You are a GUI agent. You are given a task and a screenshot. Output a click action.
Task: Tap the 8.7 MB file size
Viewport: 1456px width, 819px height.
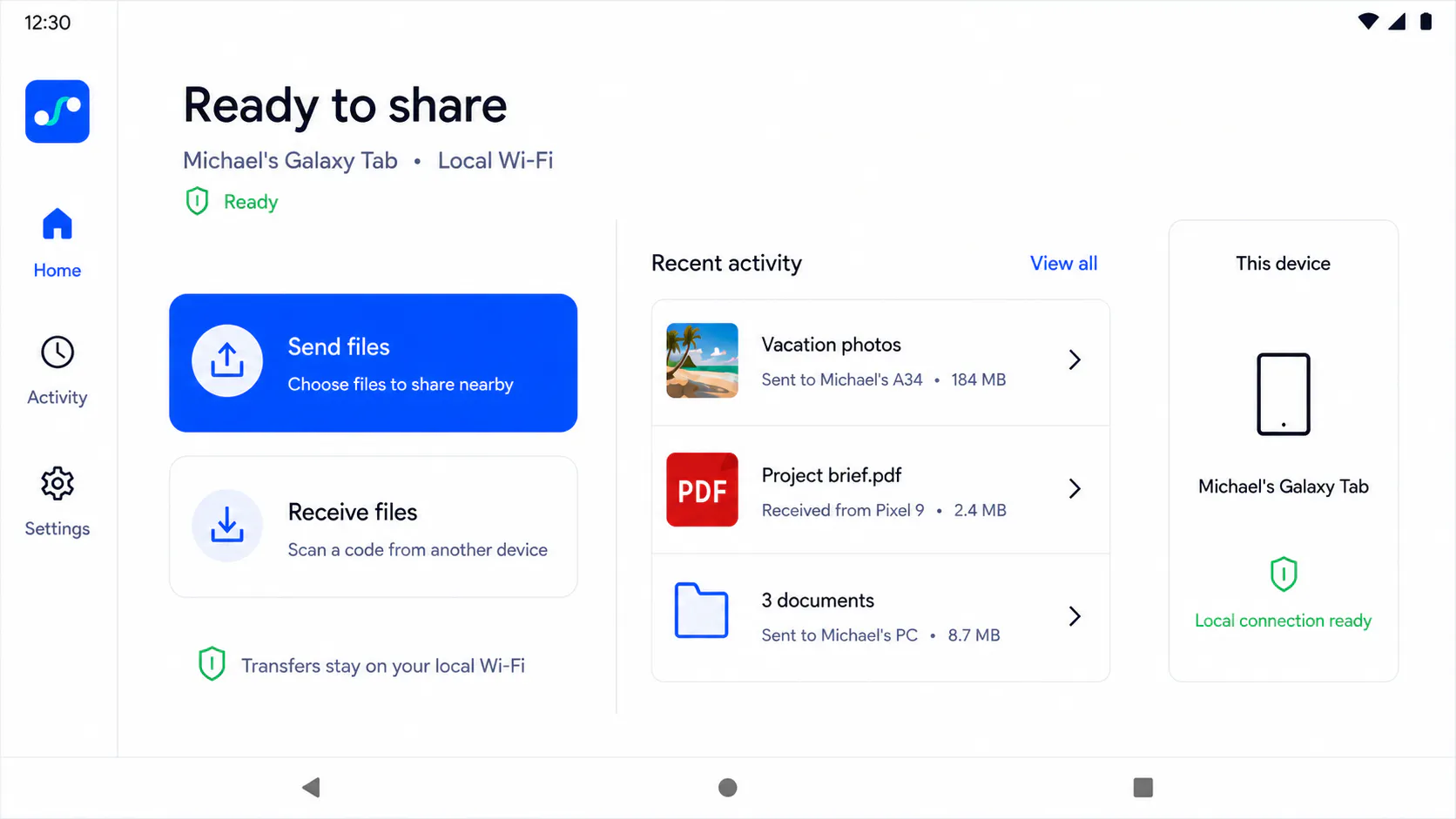[x=974, y=635]
